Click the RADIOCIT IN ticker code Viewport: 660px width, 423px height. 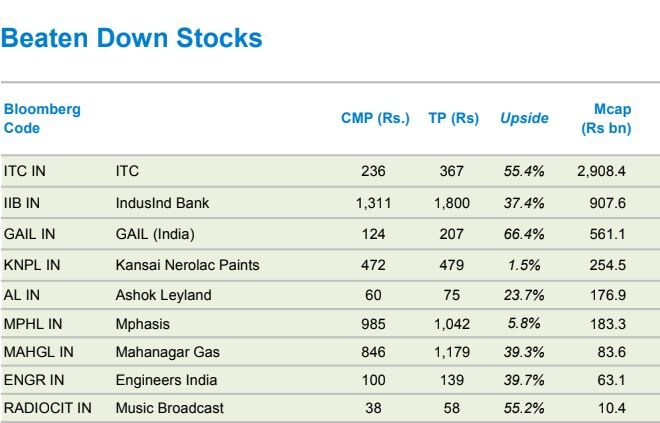click(x=47, y=408)
